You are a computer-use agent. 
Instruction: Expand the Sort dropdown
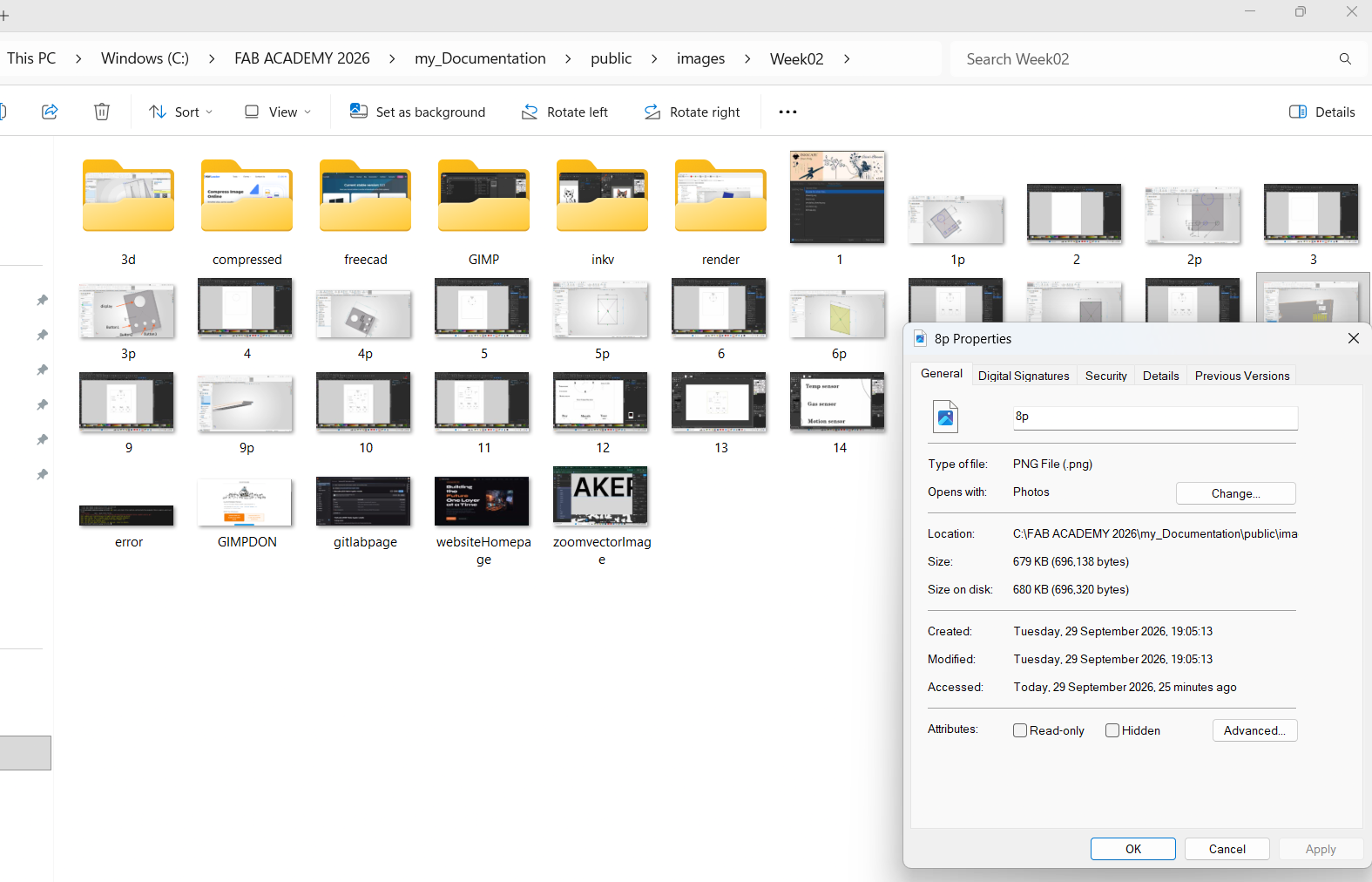pos(180,112)
